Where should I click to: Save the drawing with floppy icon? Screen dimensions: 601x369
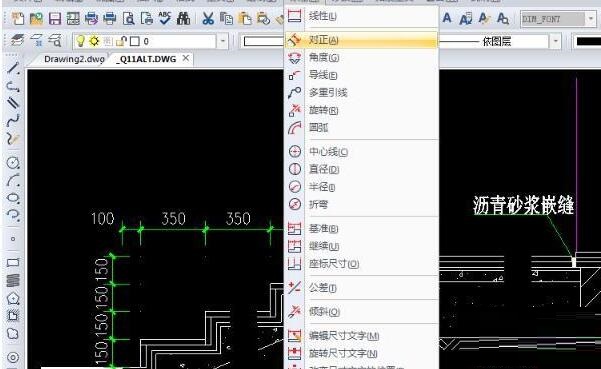point(54,18)
